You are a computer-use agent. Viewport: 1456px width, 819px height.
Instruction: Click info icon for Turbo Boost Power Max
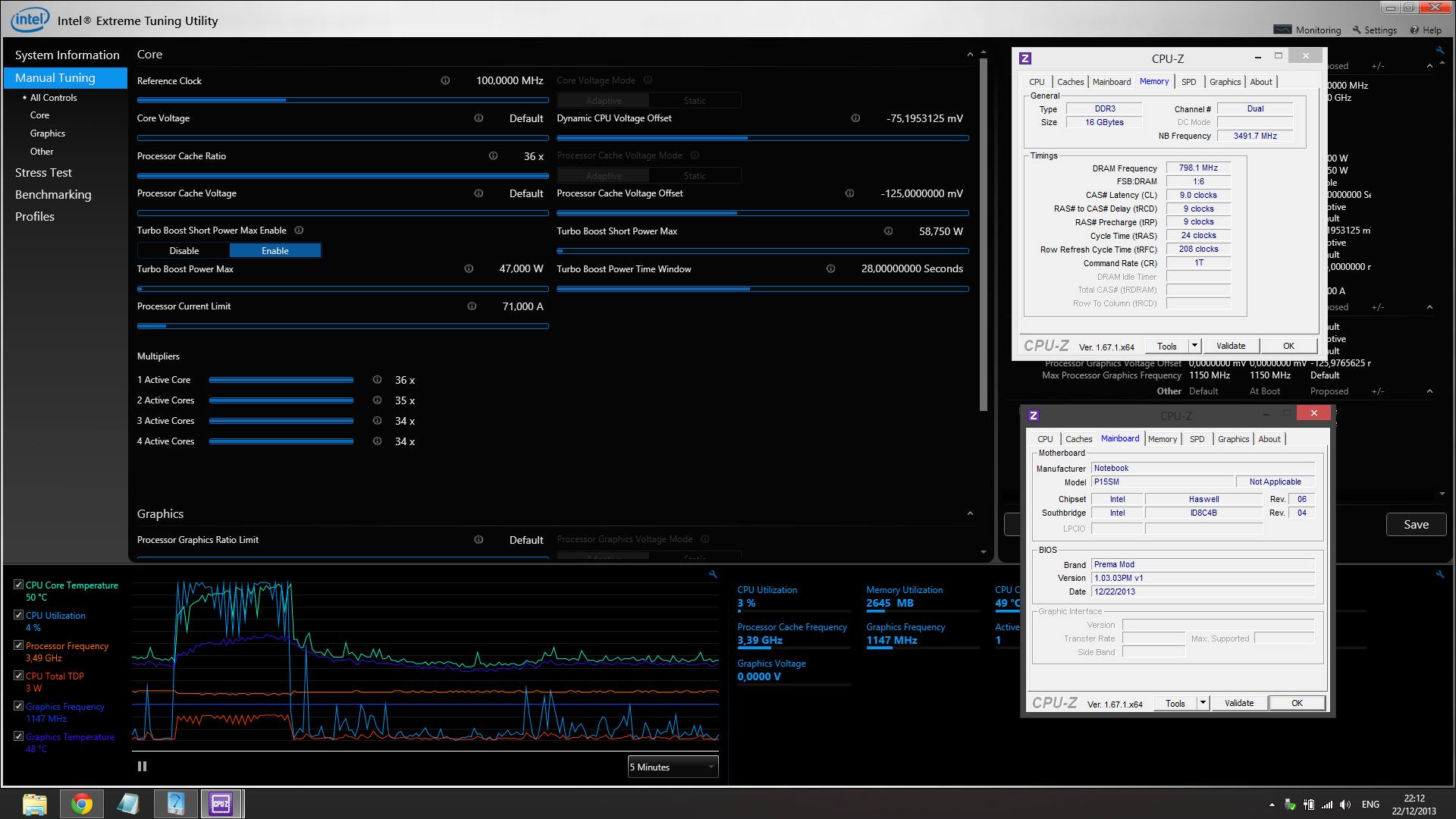point(469,268)
